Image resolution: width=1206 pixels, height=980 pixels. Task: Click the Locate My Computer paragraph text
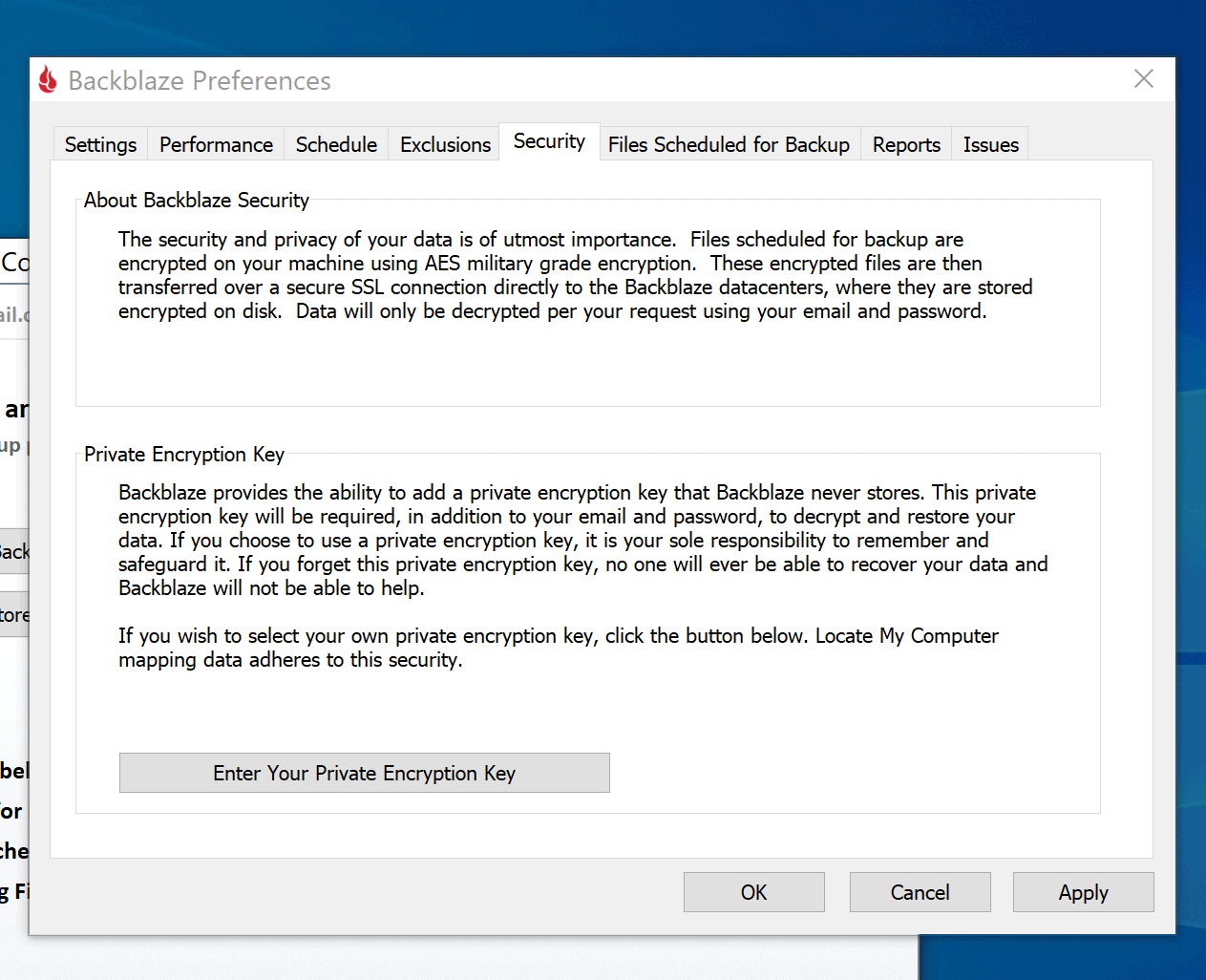pos(558,648)
